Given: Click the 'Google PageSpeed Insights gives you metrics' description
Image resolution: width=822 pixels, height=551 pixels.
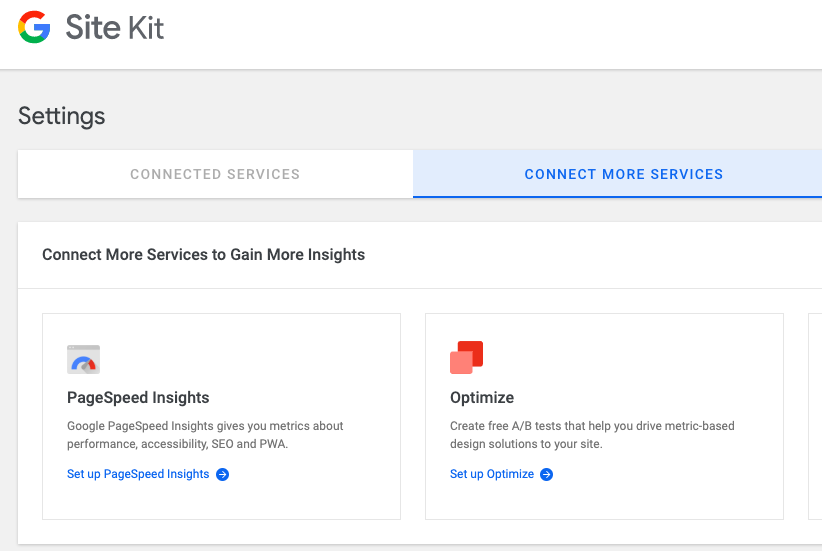Looking at the screenshot, I should coord(205,435).
